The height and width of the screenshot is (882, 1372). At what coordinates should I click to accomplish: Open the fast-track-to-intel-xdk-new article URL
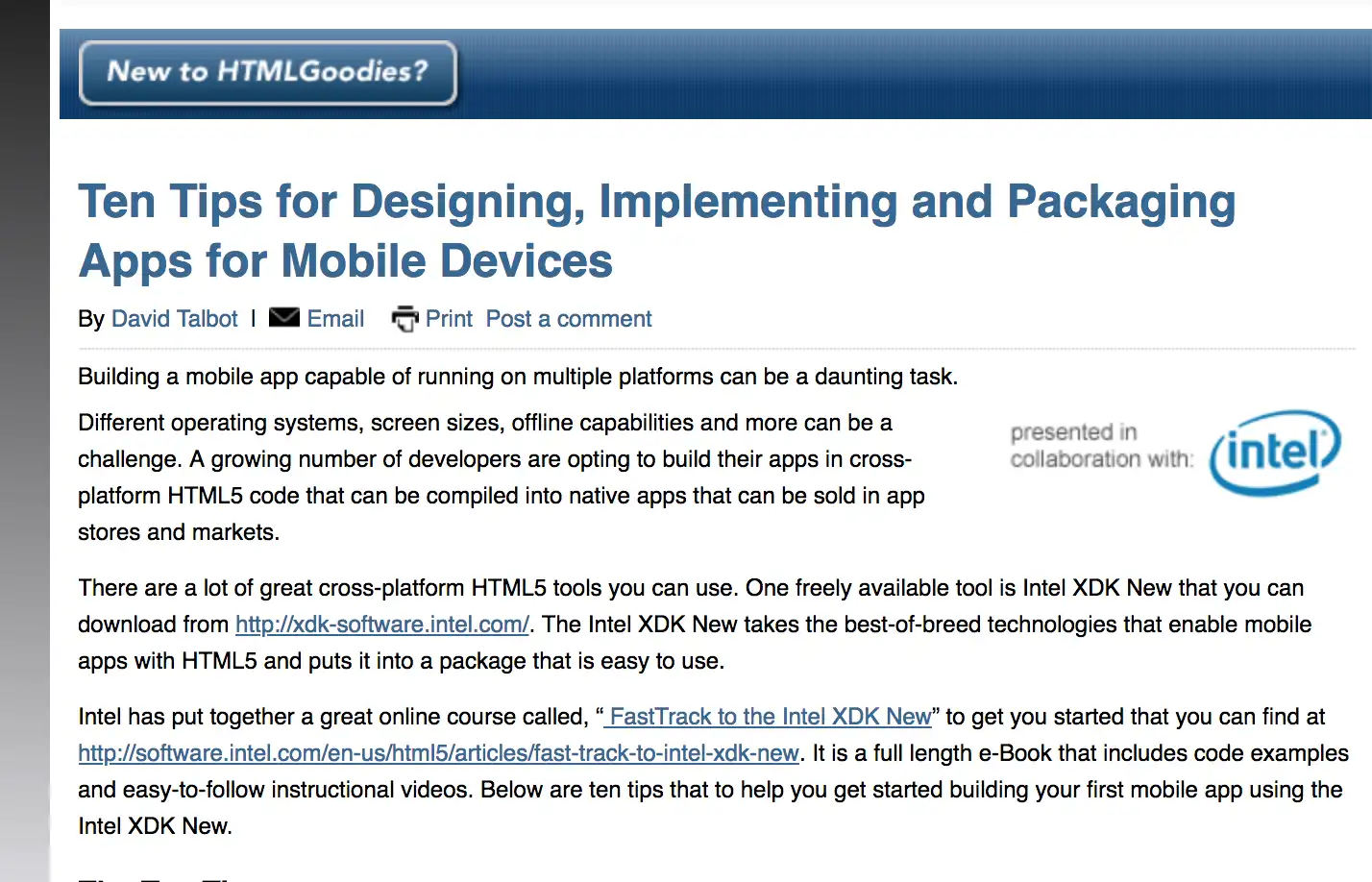pyautogui.click(x=439, y=752)
